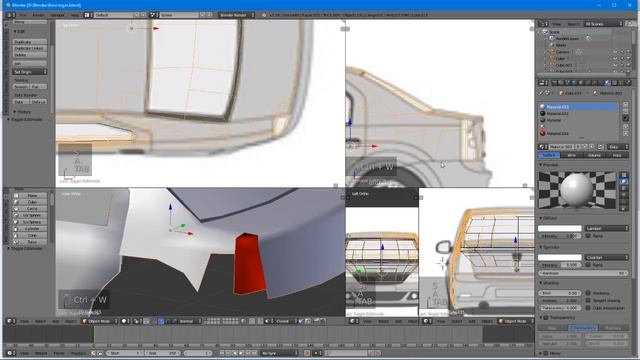Expand the History panel
Screen dimensions: 640x360
coord(22,111)
